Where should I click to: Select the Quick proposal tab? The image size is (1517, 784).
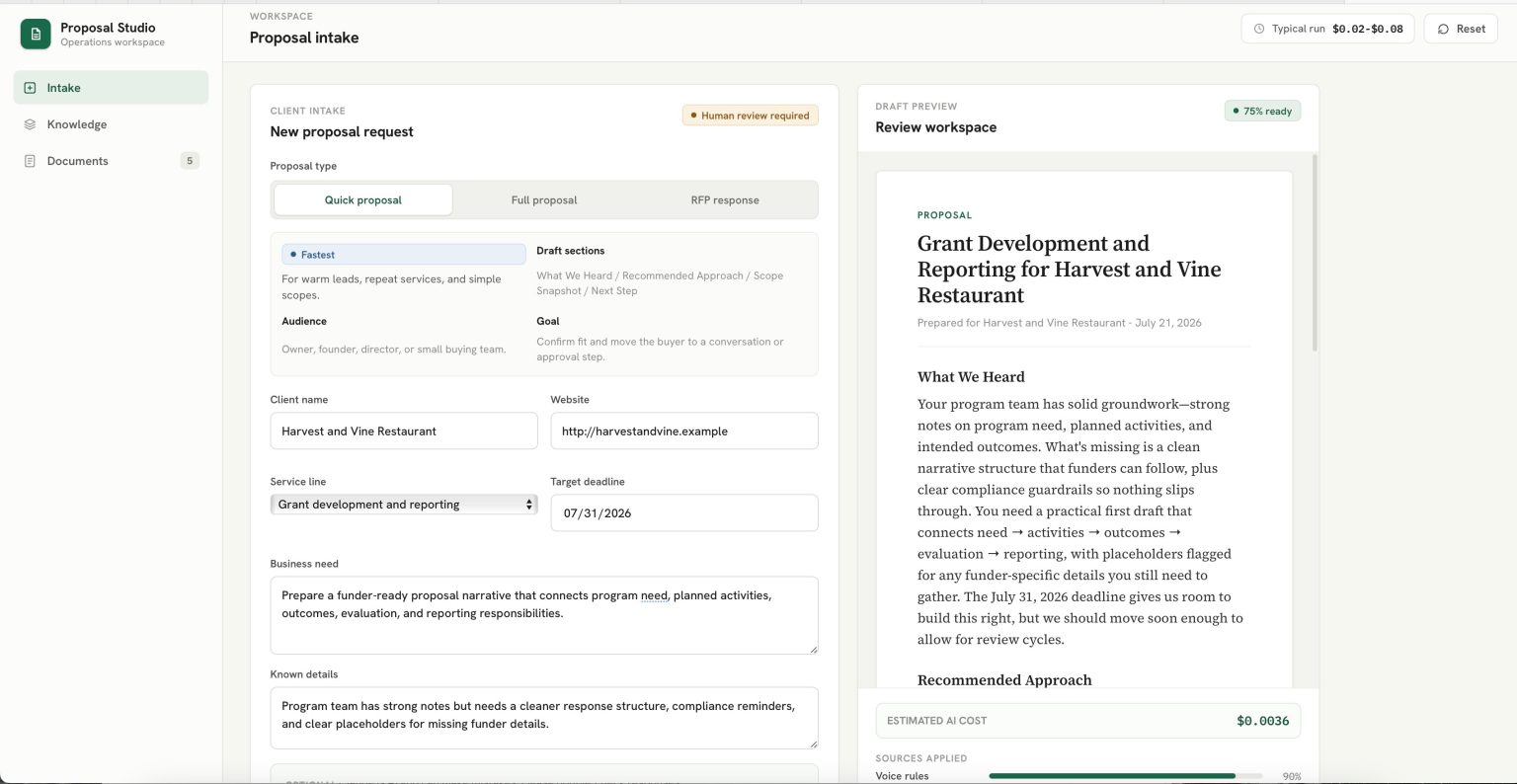tap(363, 199)
